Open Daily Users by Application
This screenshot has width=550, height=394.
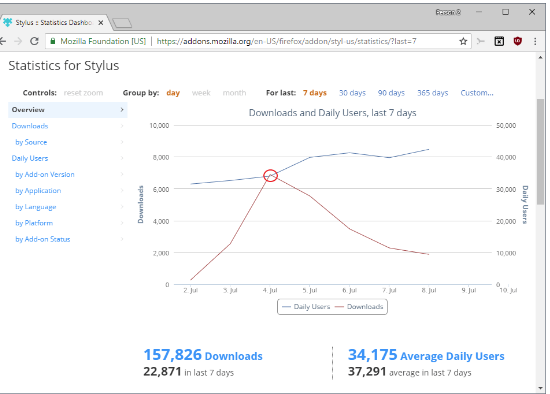[x=38, y=191]
